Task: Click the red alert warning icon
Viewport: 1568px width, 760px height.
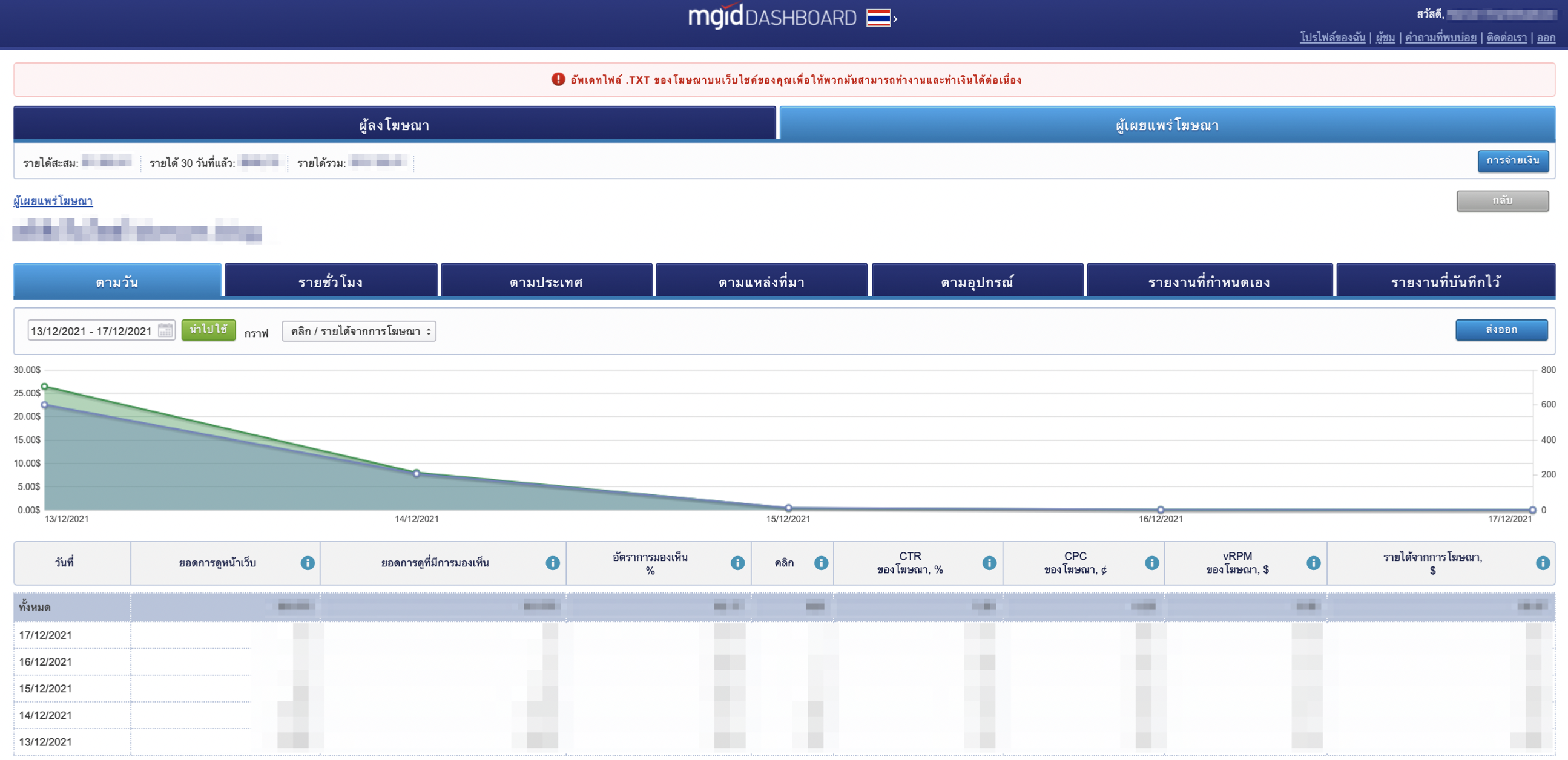Action: point(558,79)
